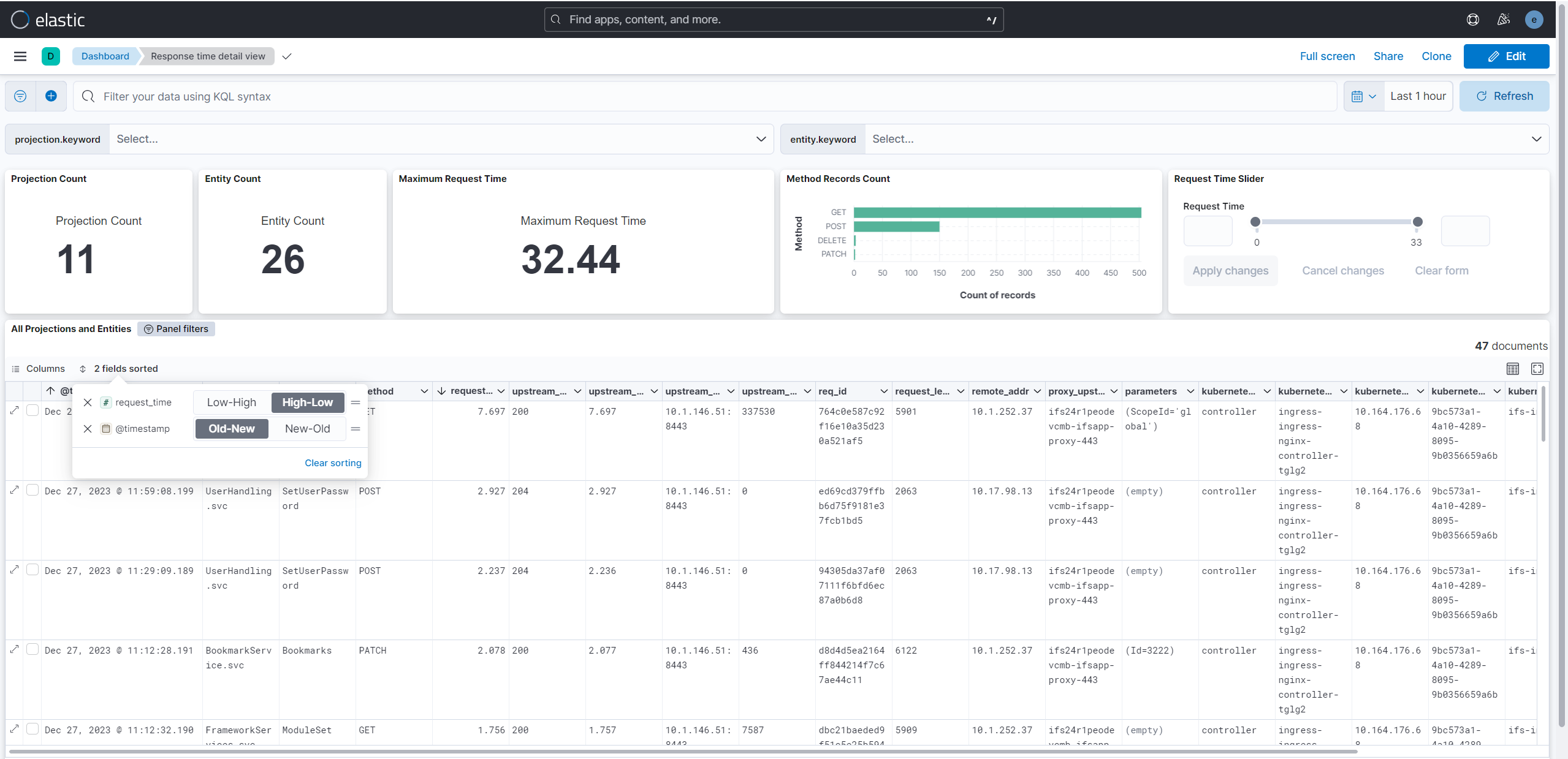
Task: Expand the first document row details
Action: click(13, 410)
